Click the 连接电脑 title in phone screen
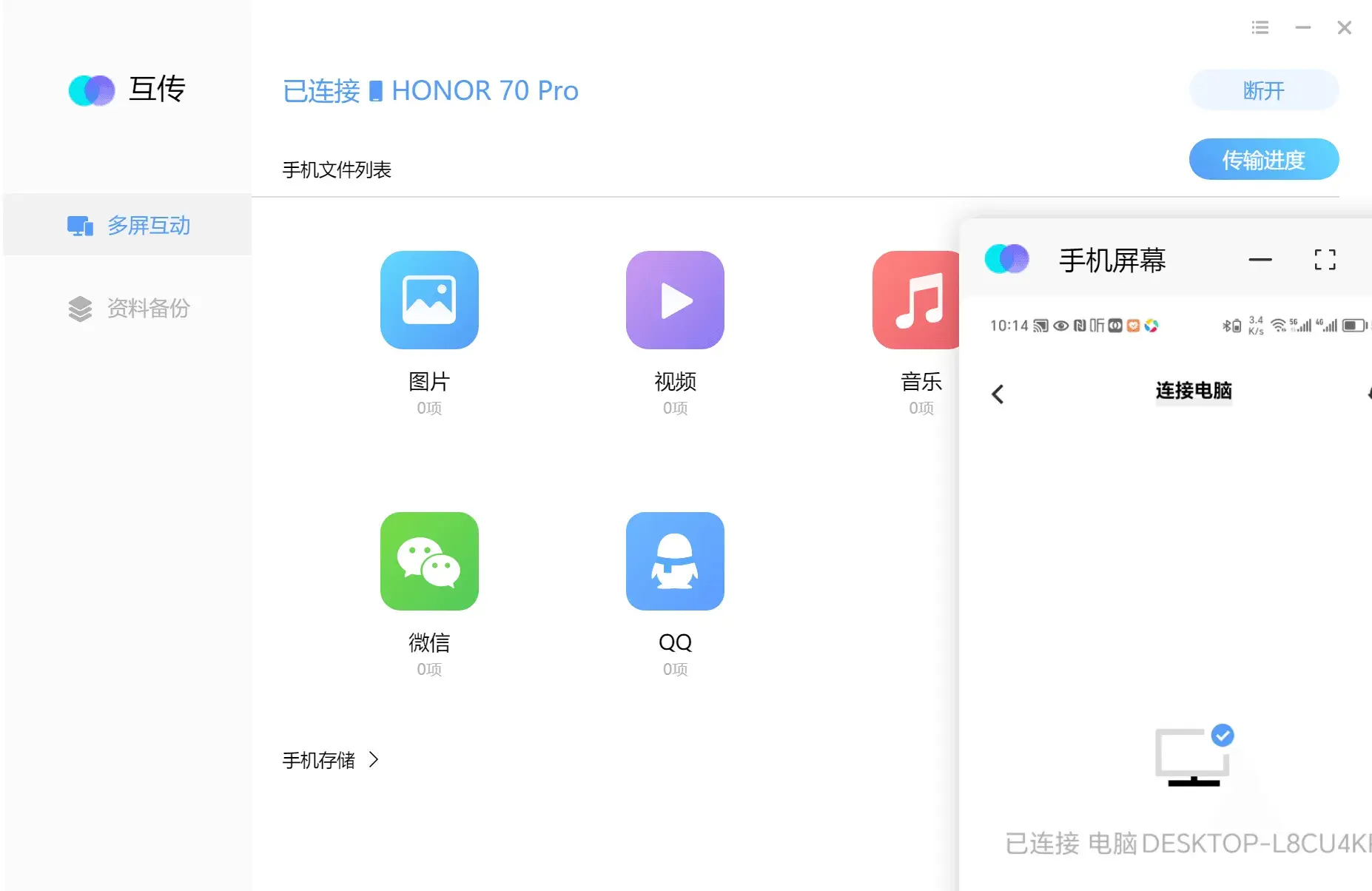The width and height of the screenshot is (1372, 891). click(x=1194, y=390)
